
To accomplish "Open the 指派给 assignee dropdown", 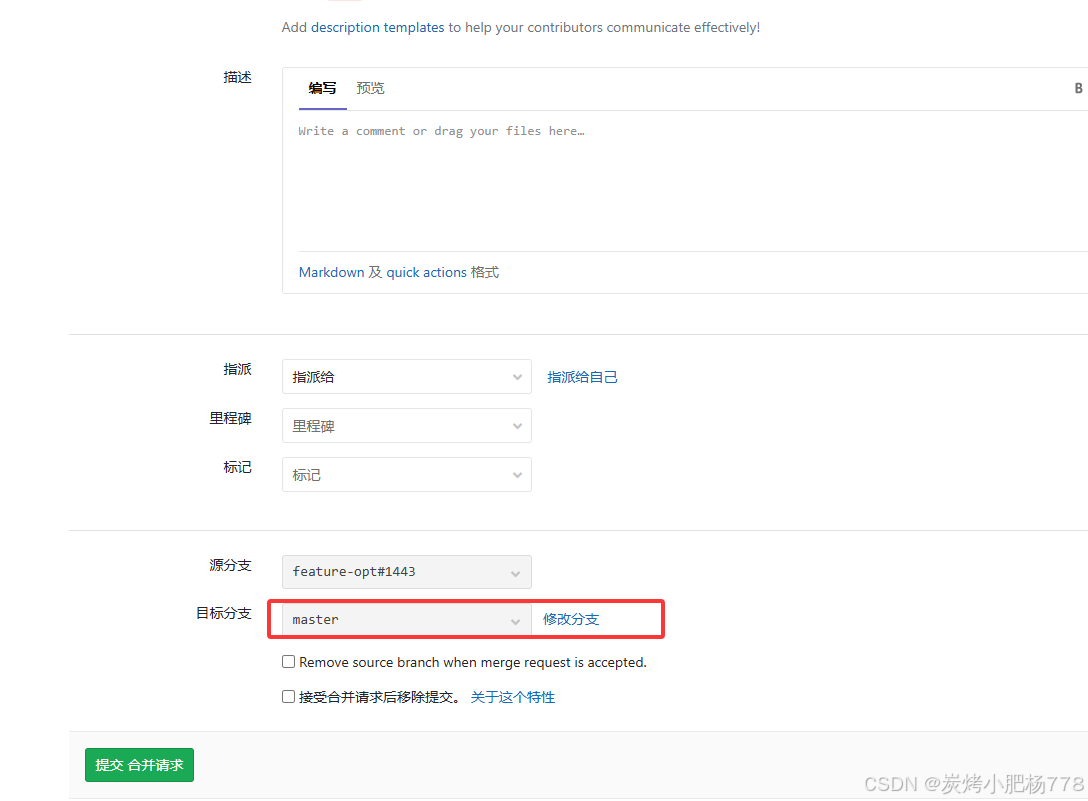I will click(407, 377).
